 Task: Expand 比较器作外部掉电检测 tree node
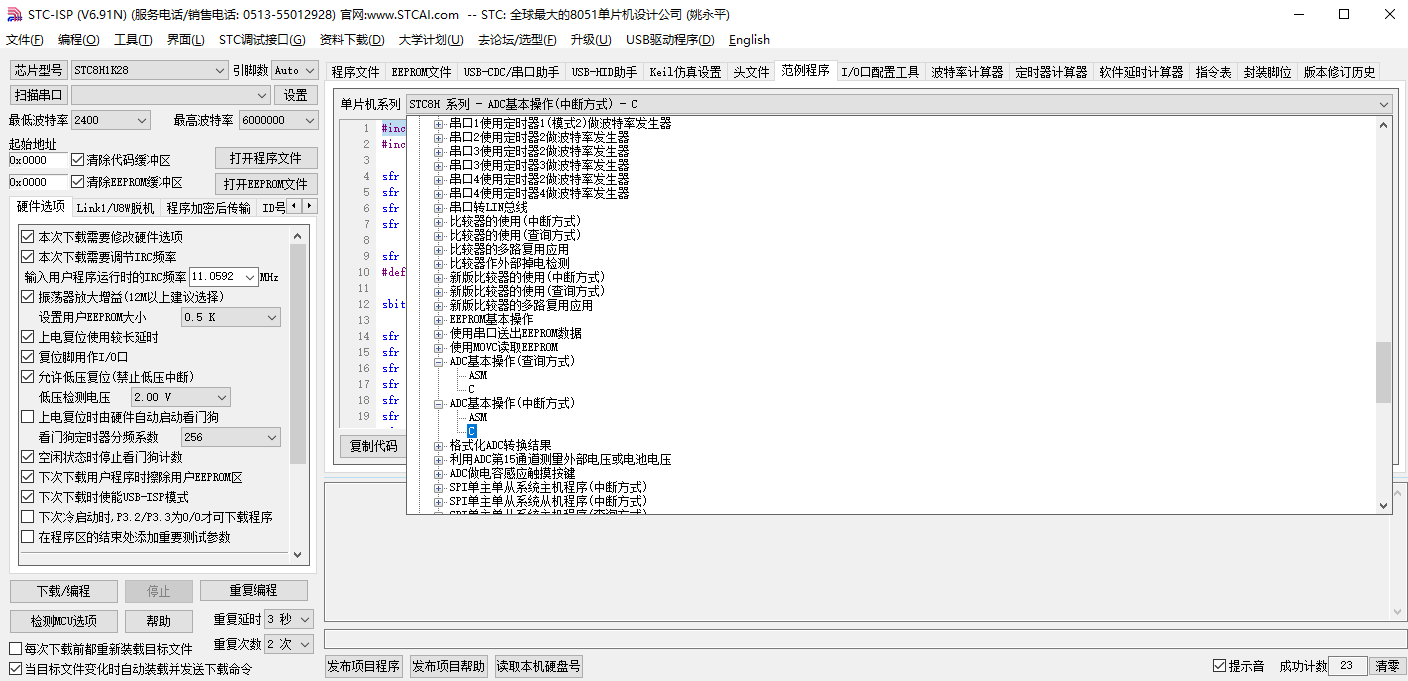coord(438,263)
